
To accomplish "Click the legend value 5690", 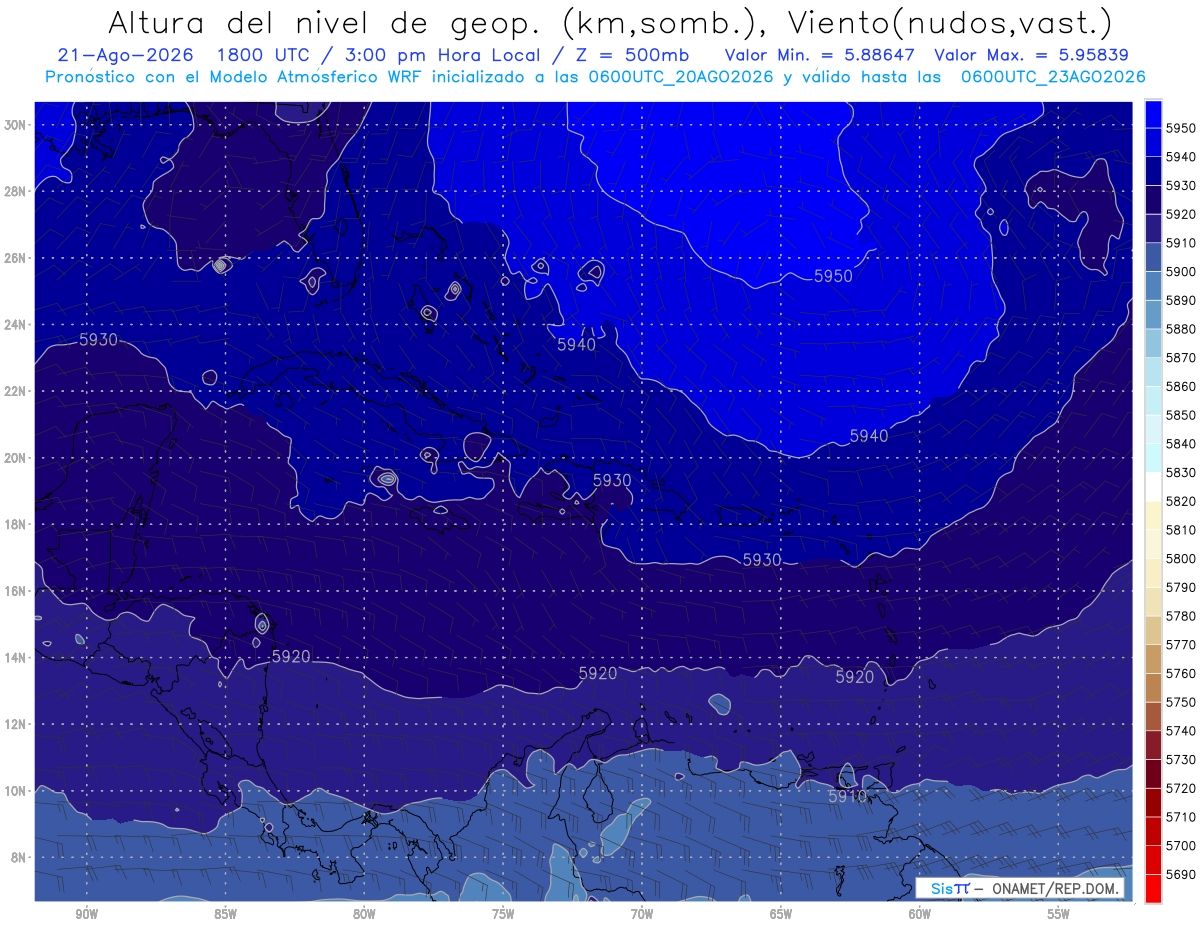I will 1181,874.
